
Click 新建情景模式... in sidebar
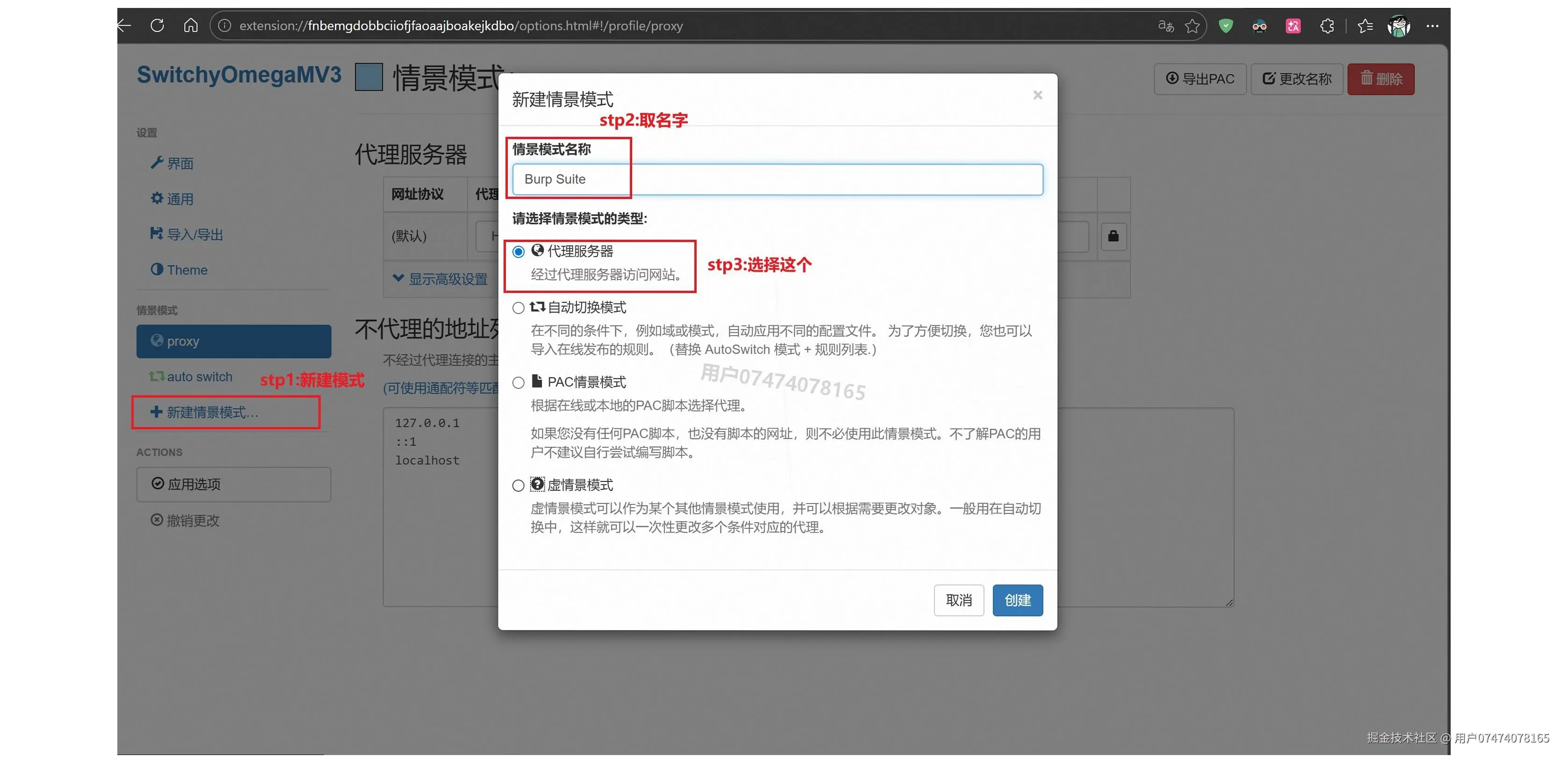pyautogui.click(x=204, y=412)
